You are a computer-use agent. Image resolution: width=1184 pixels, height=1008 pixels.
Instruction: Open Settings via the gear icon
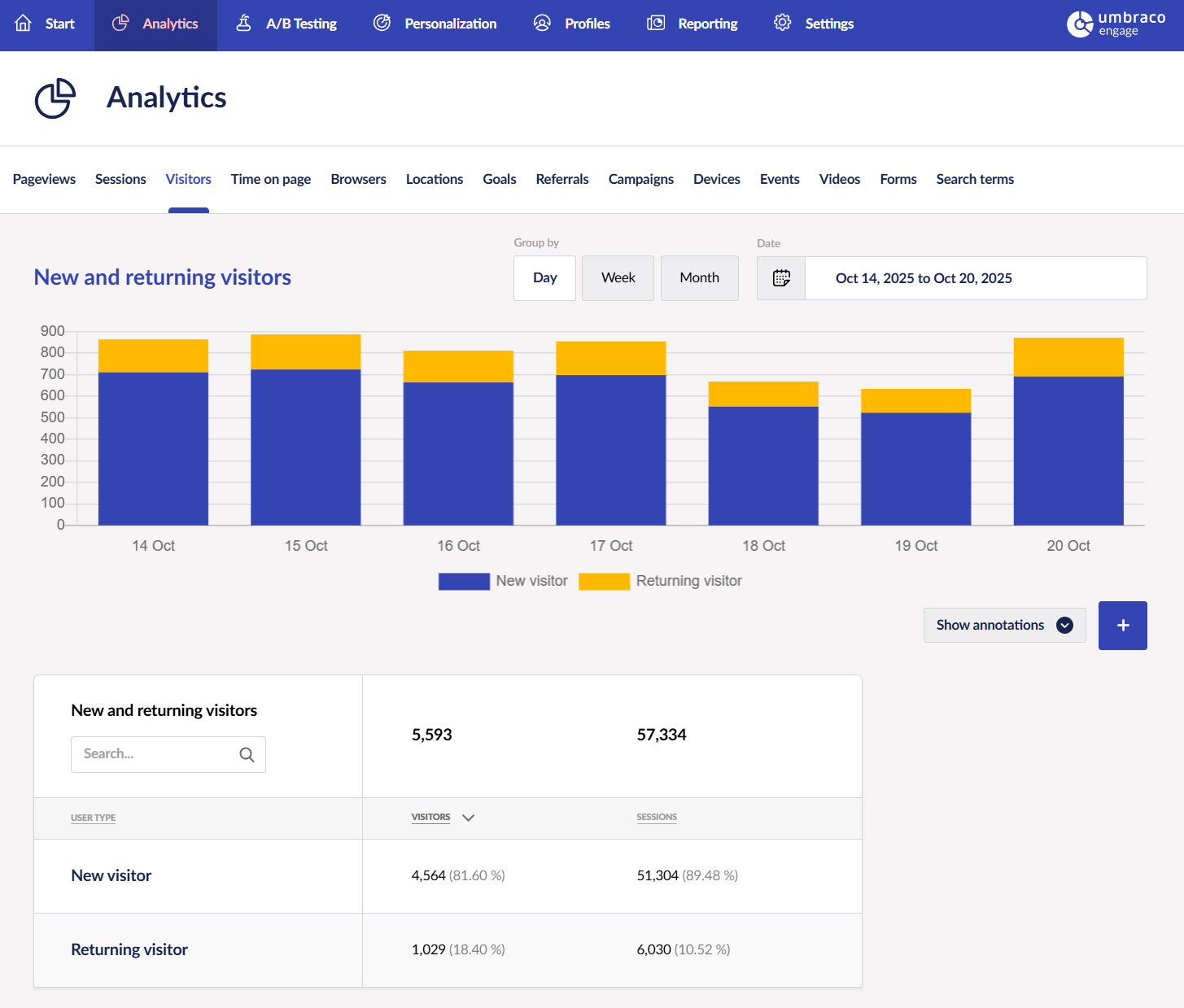click(x=782, y=24)
